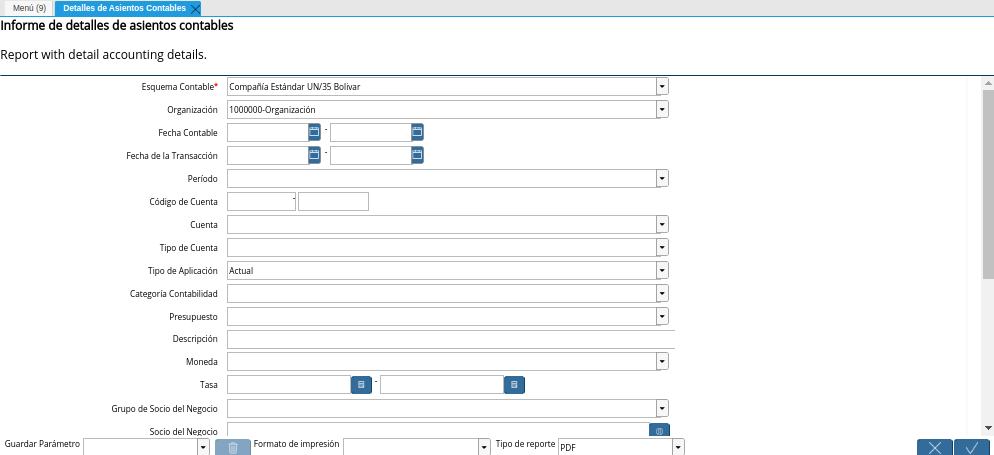The image size is (994, 455).
Task: Click the first Tasa number field
Action: pos(289,385)
